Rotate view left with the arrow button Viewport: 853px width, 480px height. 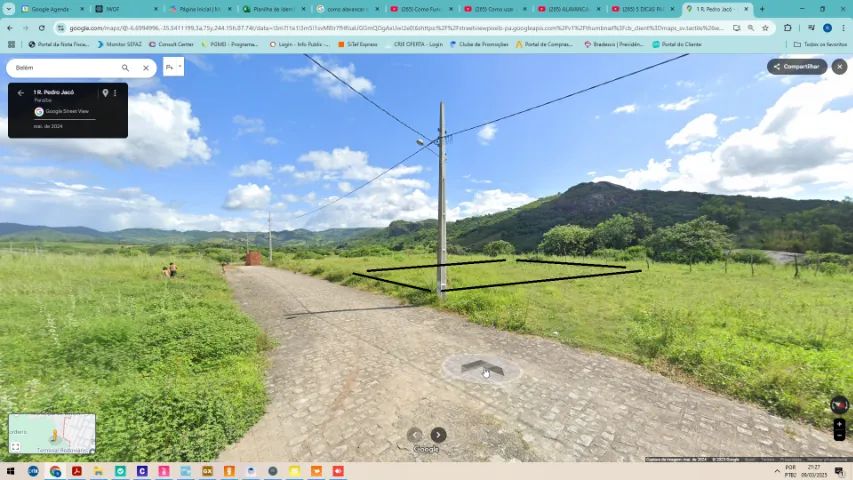click(x=415, y=435)
